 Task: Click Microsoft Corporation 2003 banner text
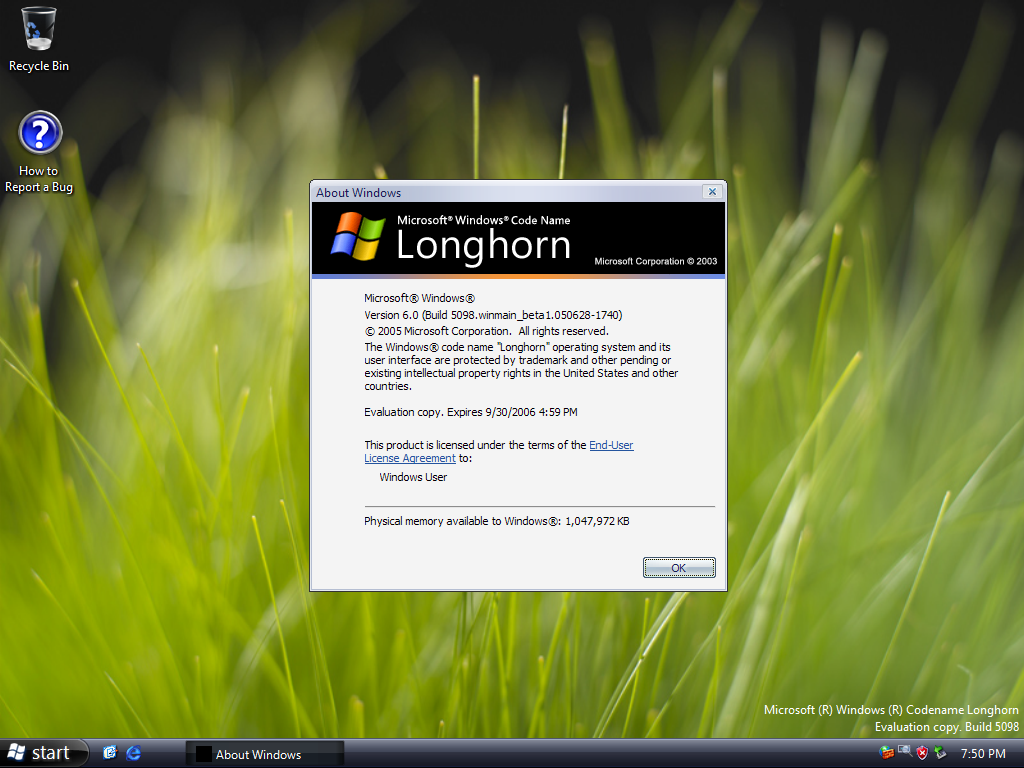656,261
